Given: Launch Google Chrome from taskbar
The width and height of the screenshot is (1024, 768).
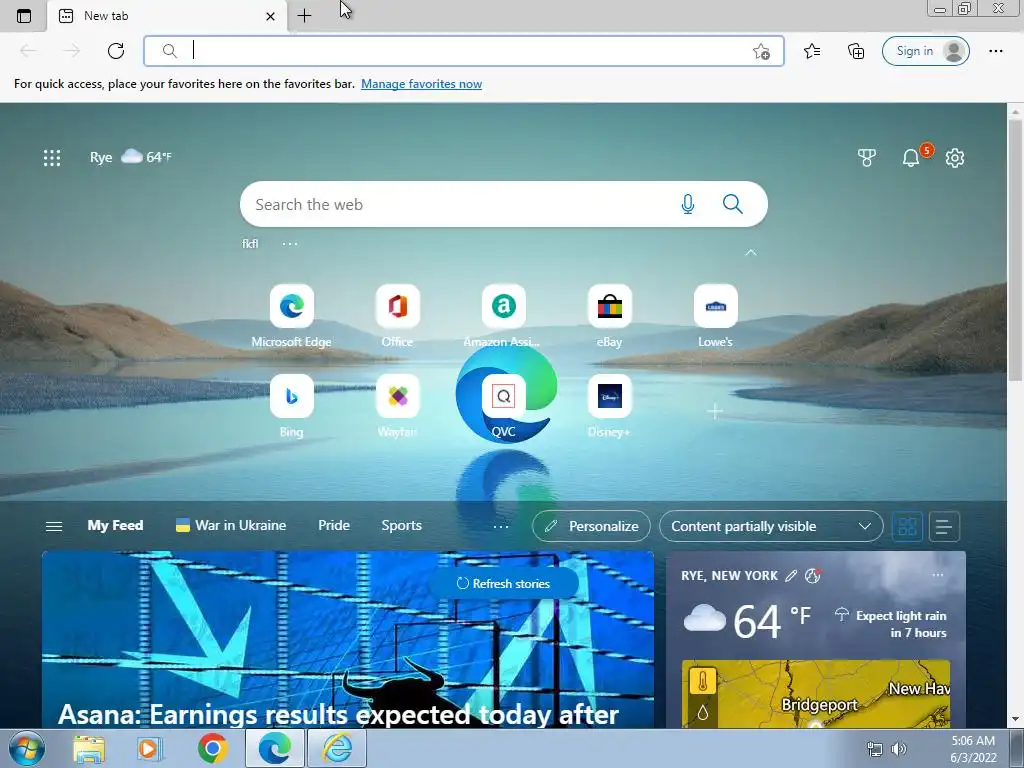Looking at the screenshot, I should 212,748.
